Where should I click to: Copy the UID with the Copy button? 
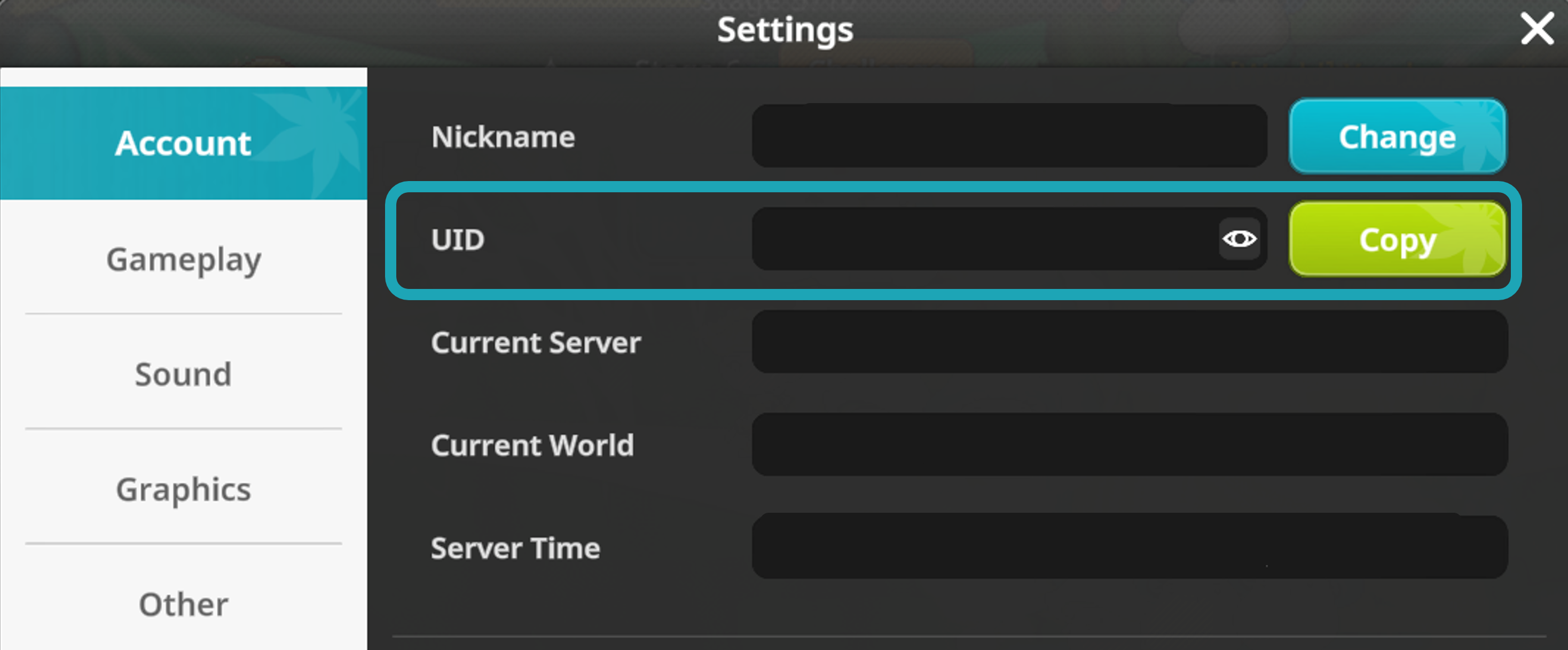click(x=1397, y=239)
